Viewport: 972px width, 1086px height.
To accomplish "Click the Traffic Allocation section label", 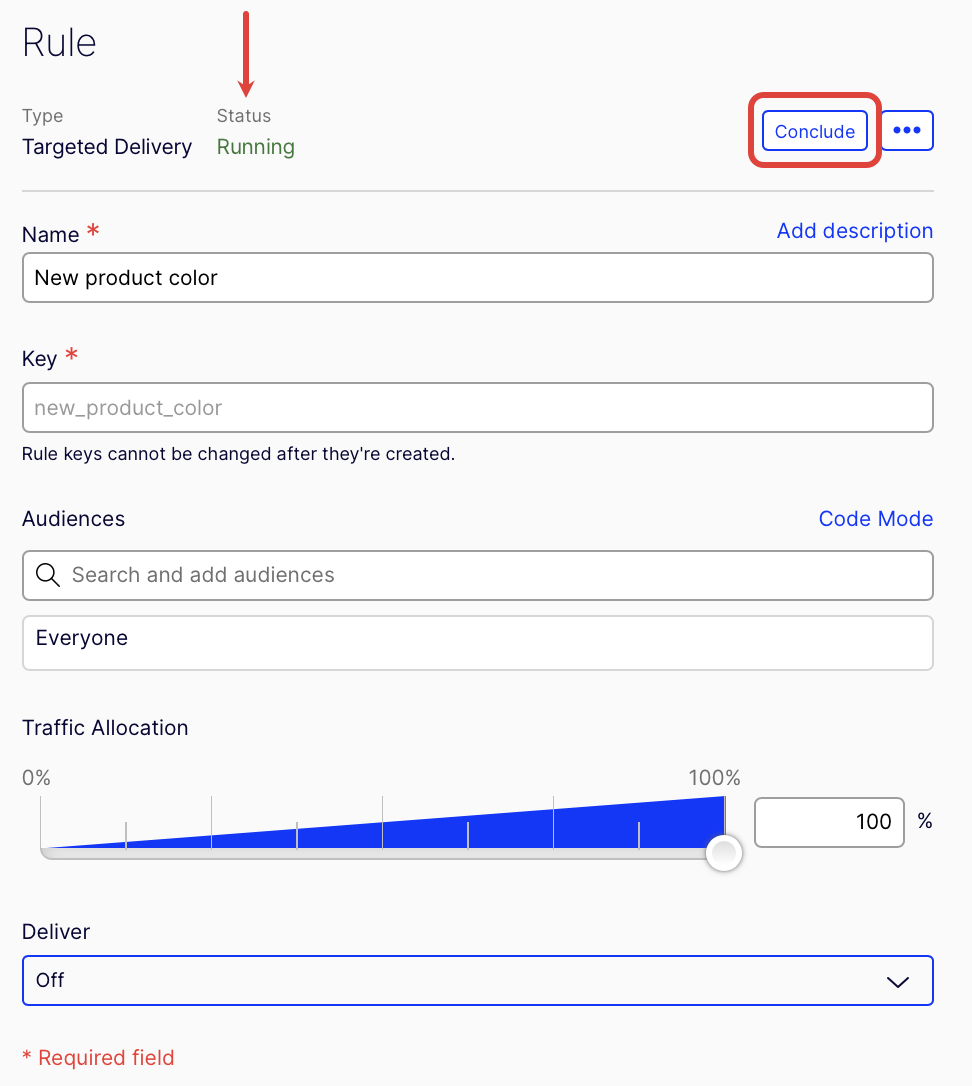I will point(105,728).
